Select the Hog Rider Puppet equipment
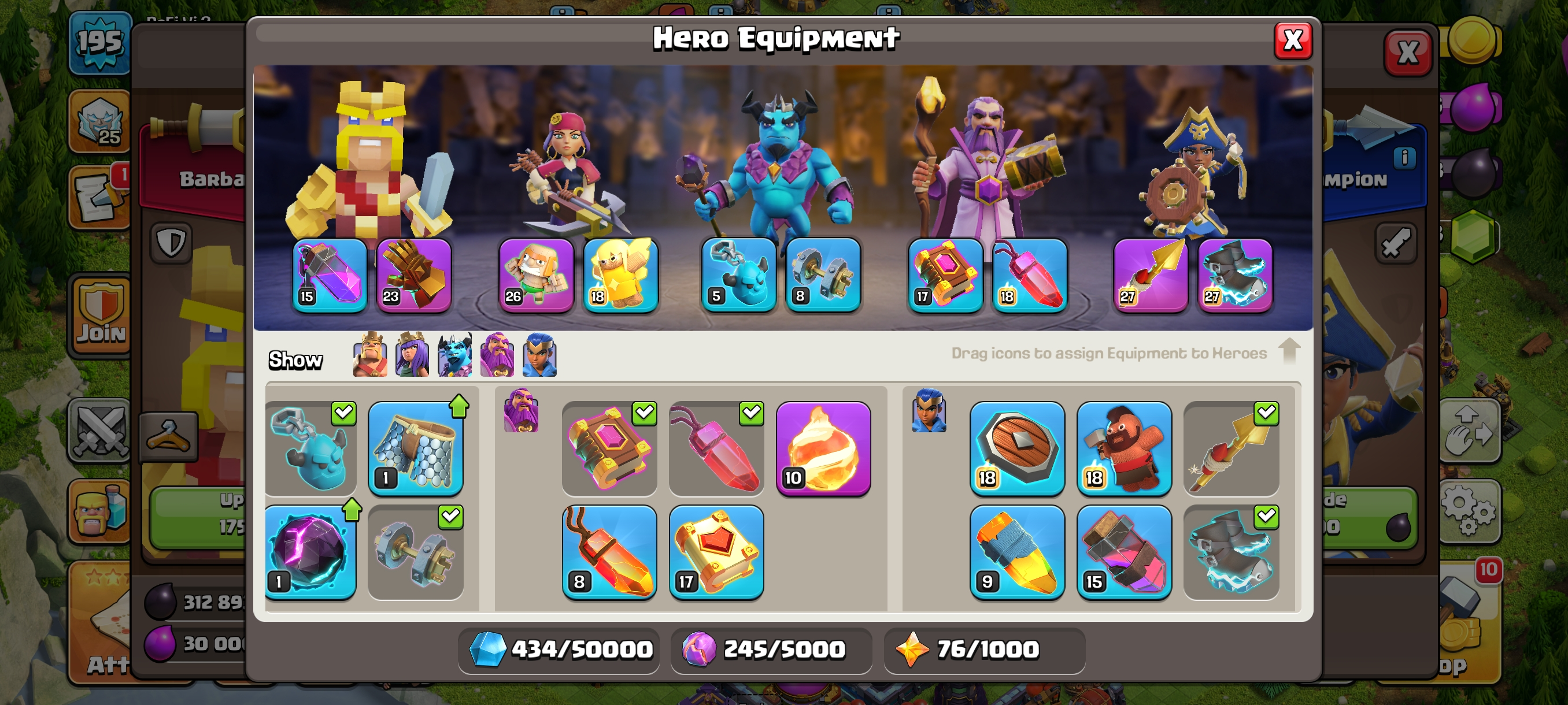 click(x=1123, y=448)
